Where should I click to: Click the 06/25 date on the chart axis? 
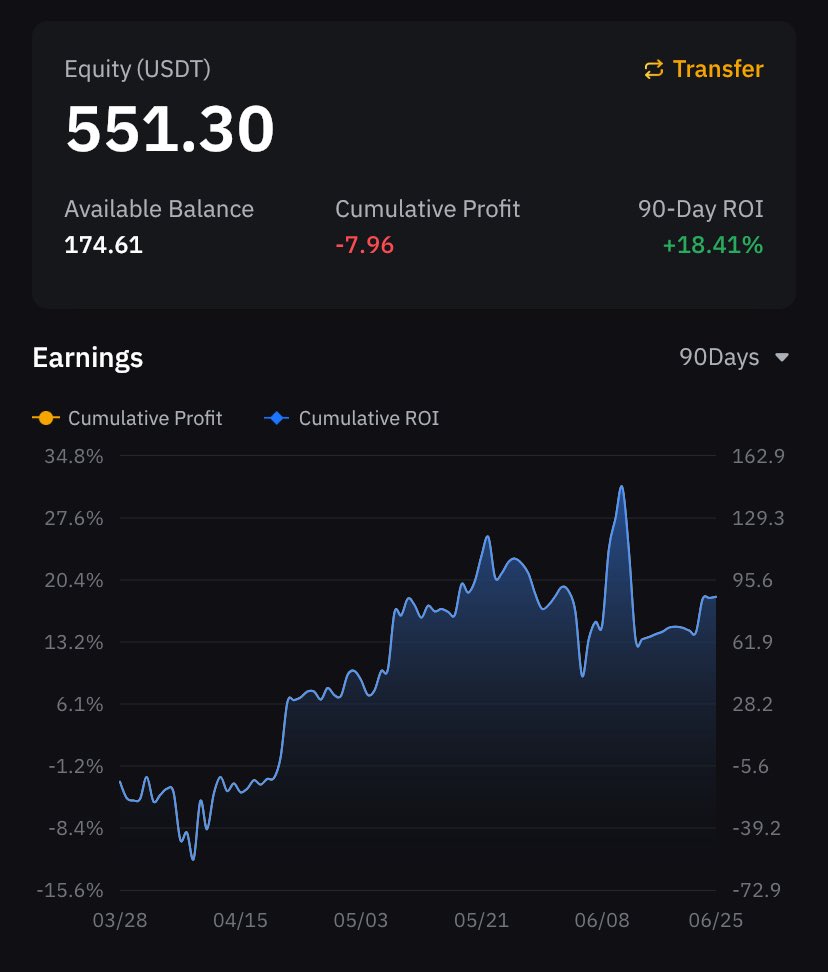click(x=716, y=921)
